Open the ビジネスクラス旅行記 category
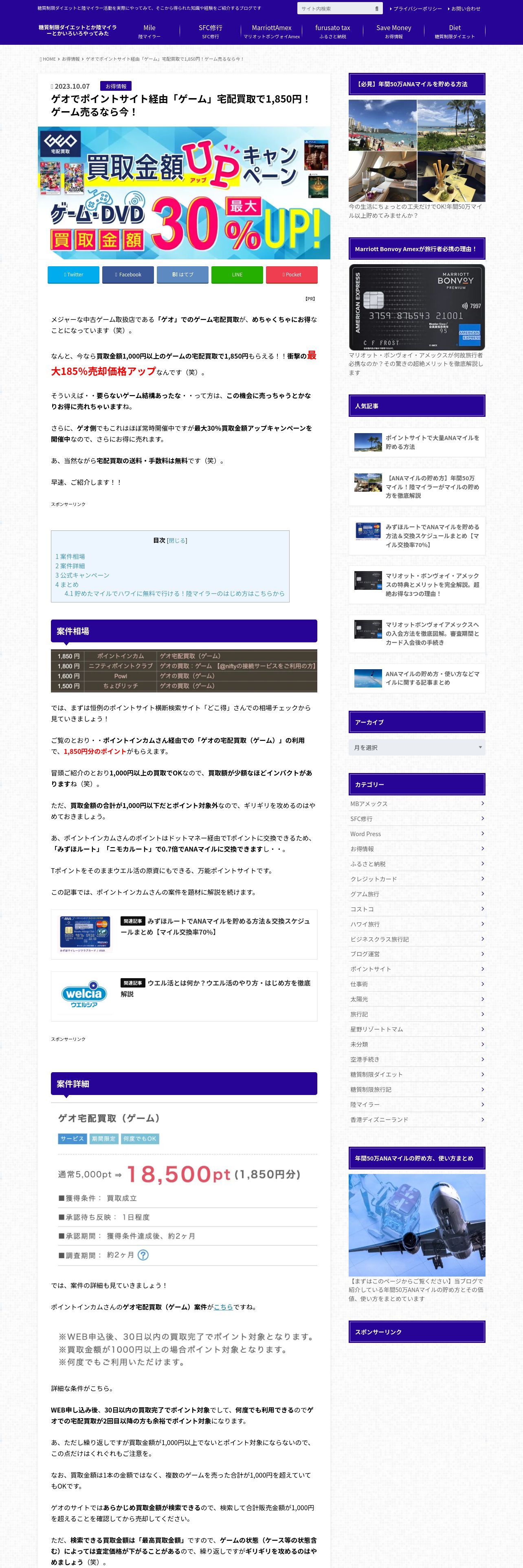 tap(417, 939)
